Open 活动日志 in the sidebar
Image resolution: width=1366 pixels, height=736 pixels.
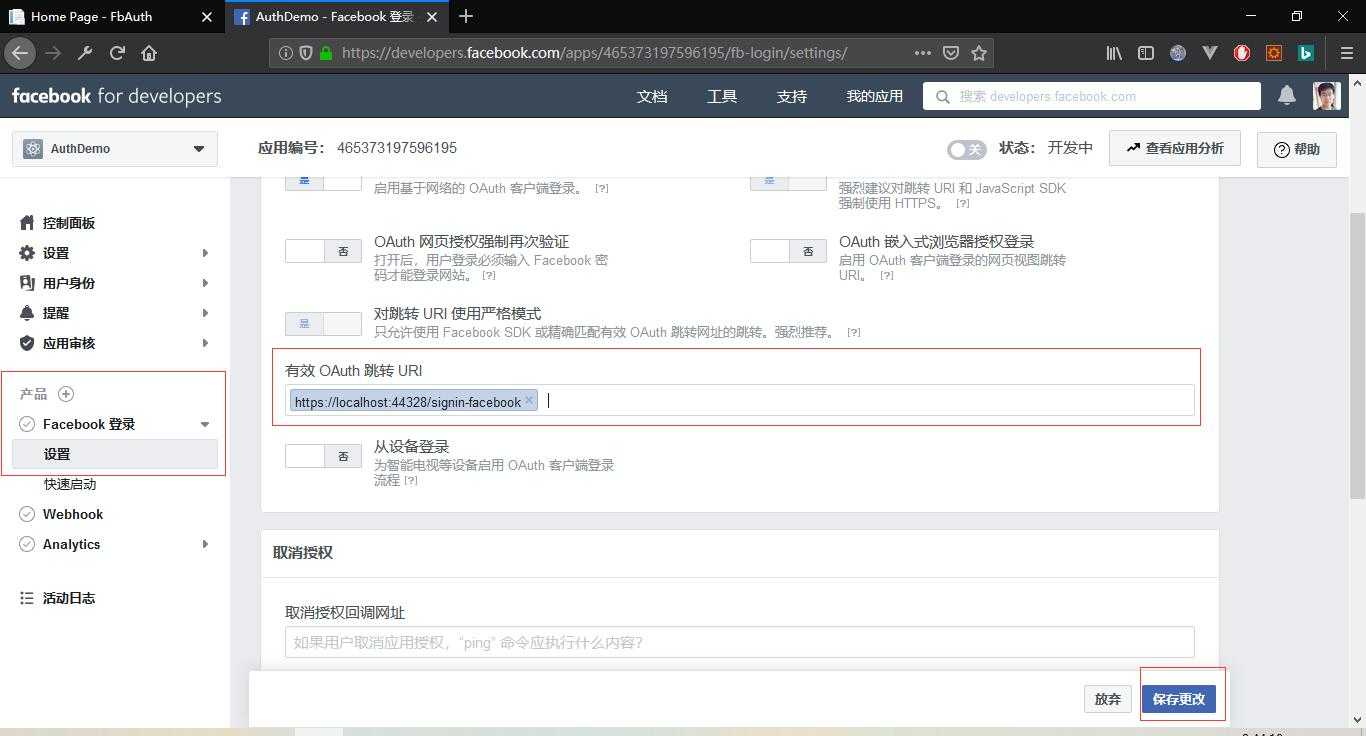(69, 598)
